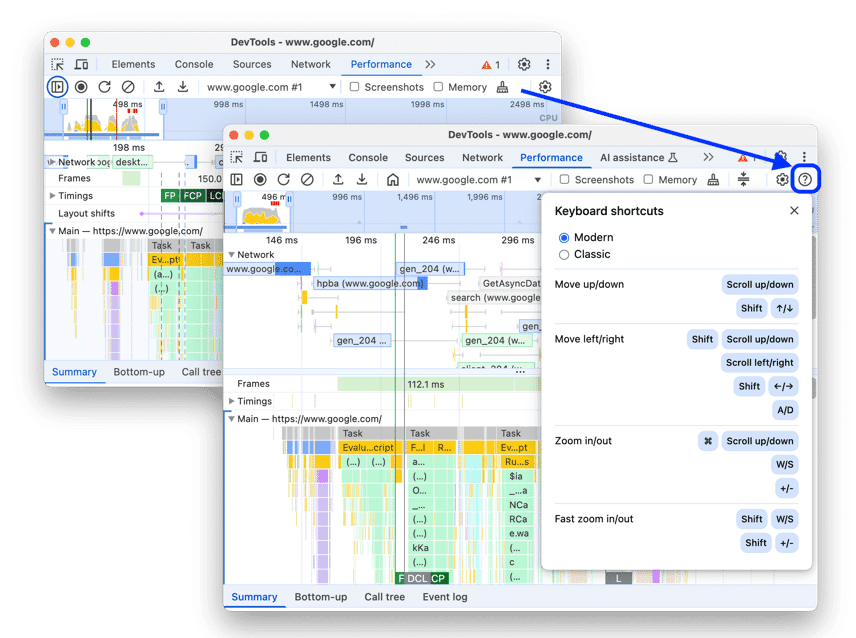Open Network tab in back window

click(311, 64)
